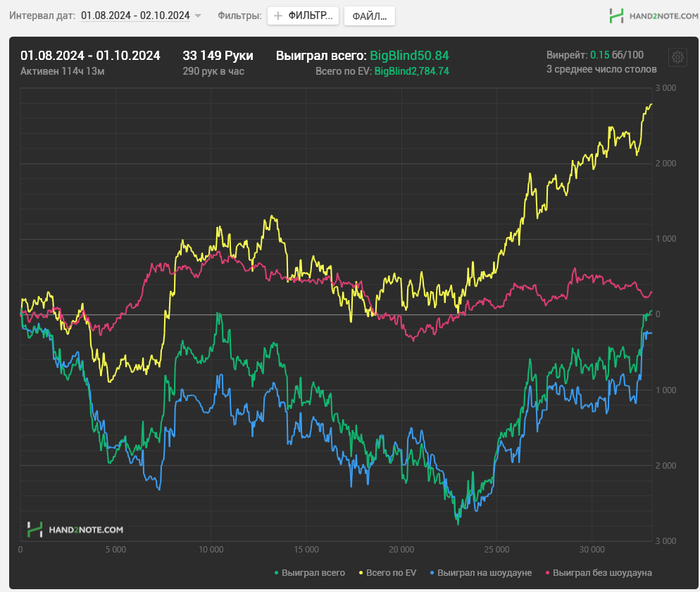
Task: Click the date range 01.08.2024 - 02.10.2024 field
Action: pos(135,16)
